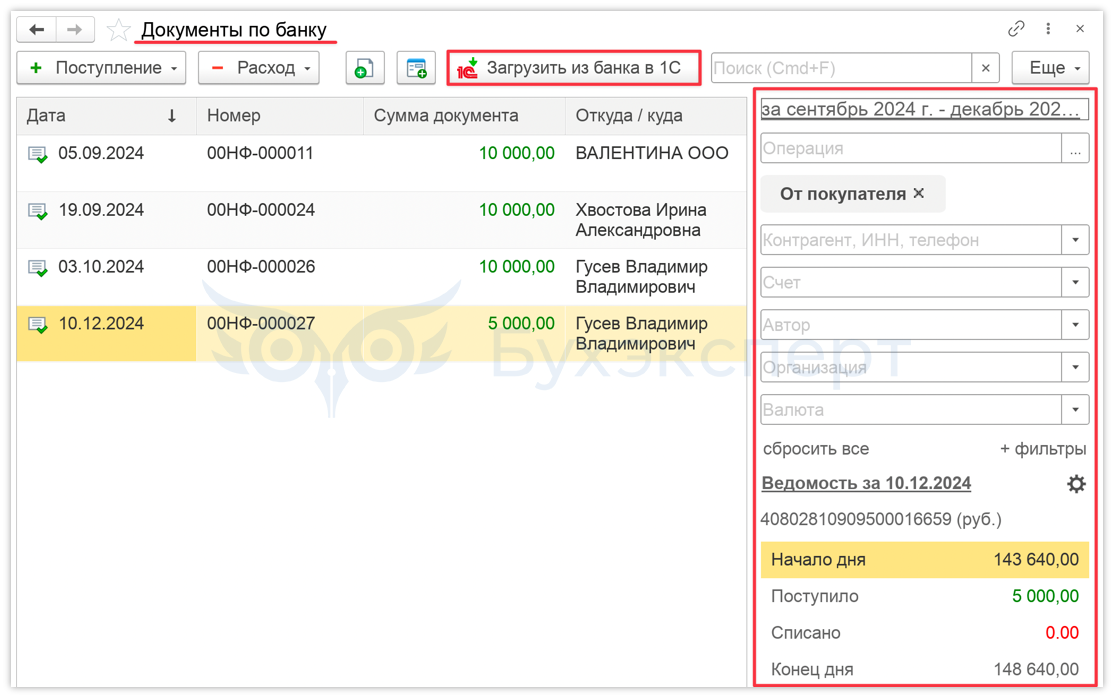Image resolution: width=1114 pixels, height=698 pixels.
Task: Copy link using the chain icon
Action: (x=1016, y=29)
